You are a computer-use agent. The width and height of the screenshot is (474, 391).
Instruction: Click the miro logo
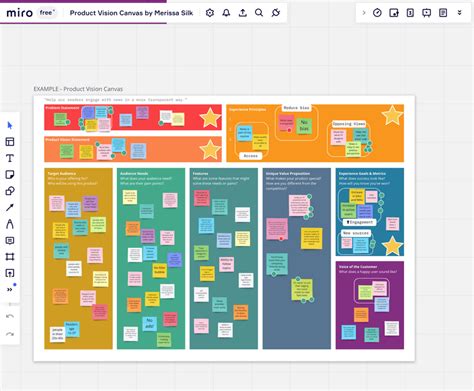(x=19, y=13)
